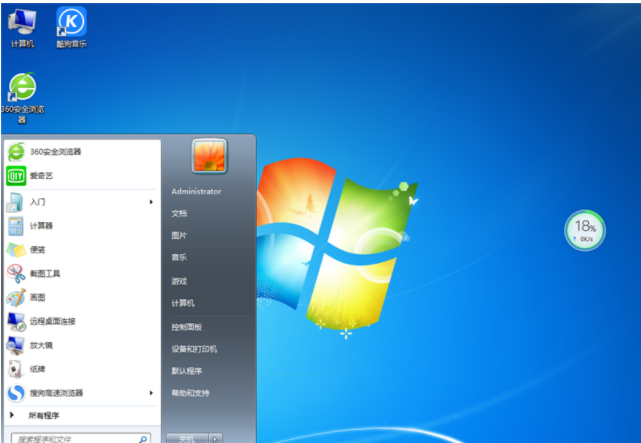
Task: Launch 画图 paint program
Action: coord(38,297)
